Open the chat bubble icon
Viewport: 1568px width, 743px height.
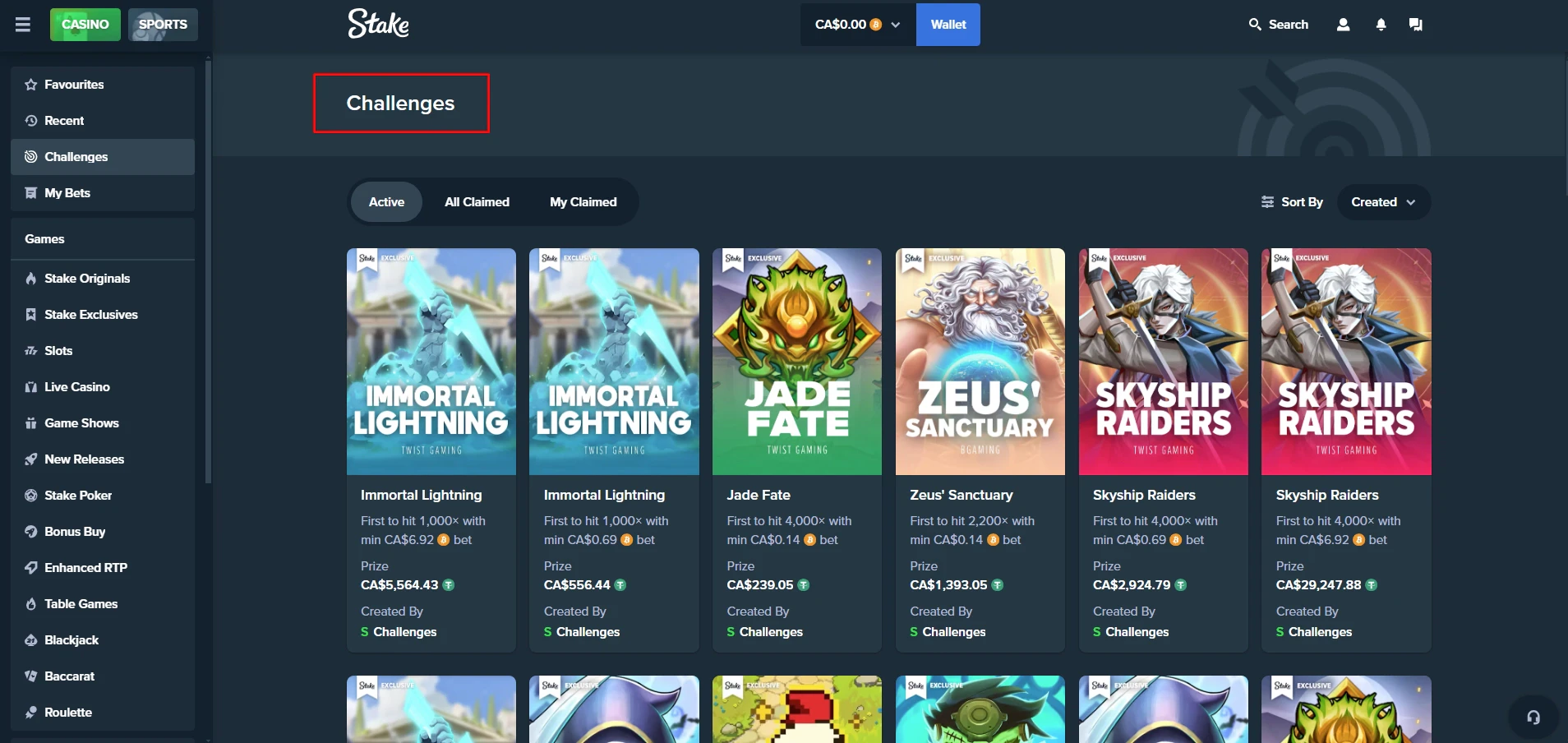(x=1415, y=25)
